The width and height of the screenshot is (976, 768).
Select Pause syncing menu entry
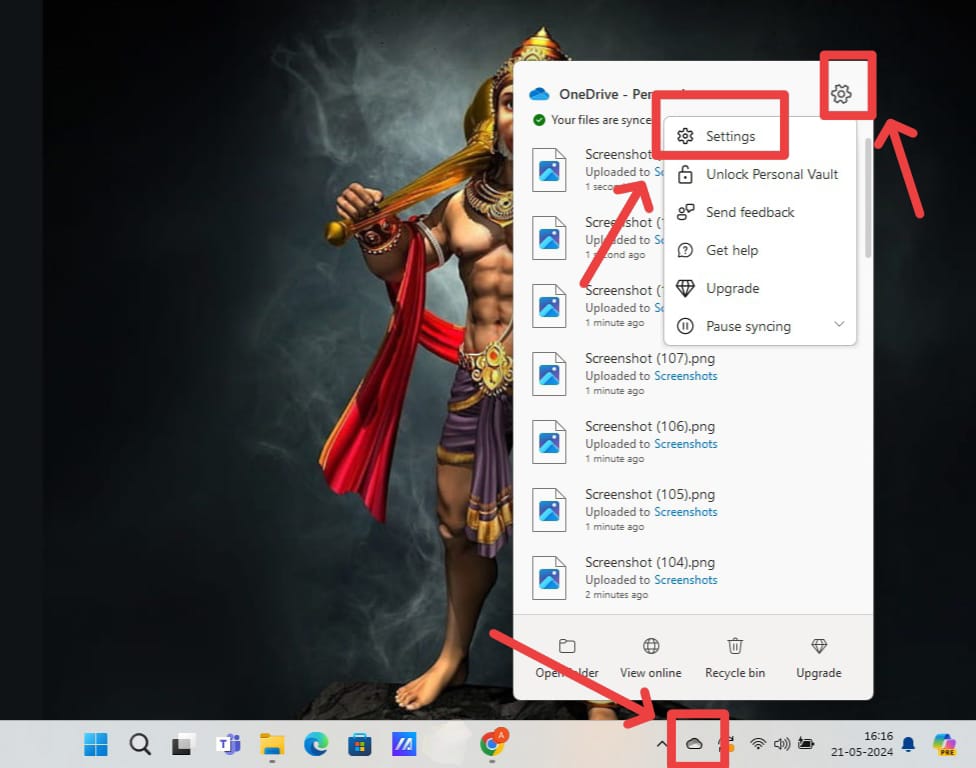click(x=748, y=326)
